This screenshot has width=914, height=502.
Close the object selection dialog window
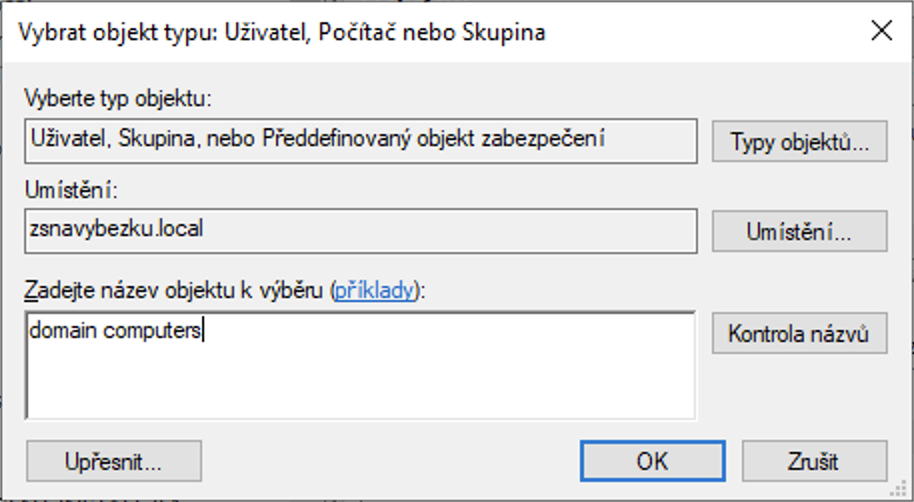click(x=881, y=31)
